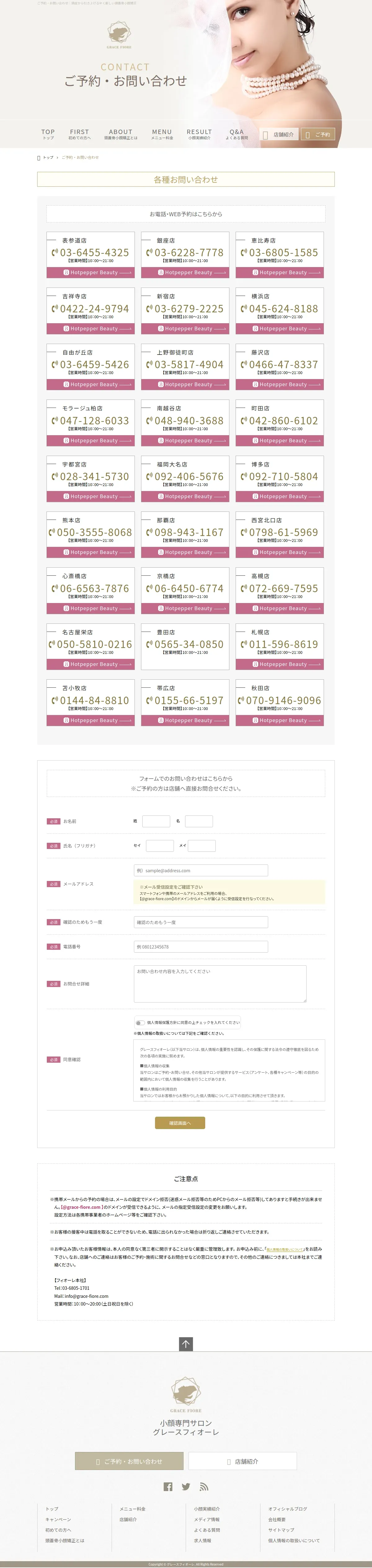Click the inquiry details text area
This screenshot has height=1568, width=372.
pyautogui.click(x=220, y=984)
